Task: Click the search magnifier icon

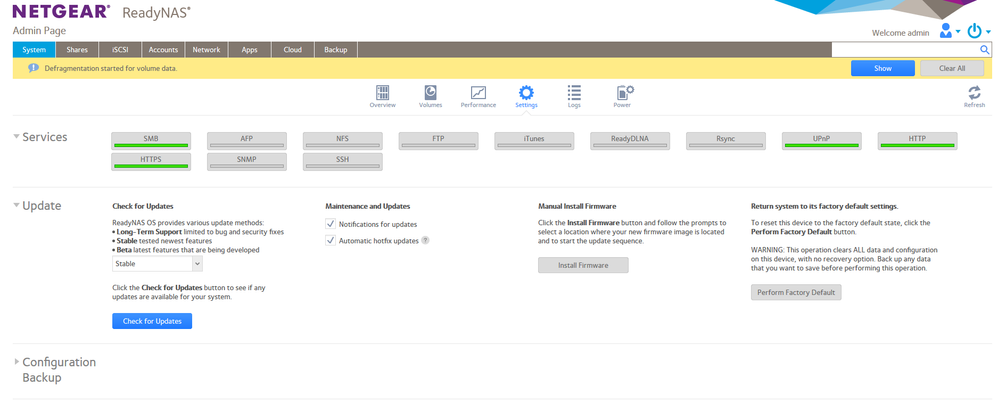Action: (x=985, y=49)
